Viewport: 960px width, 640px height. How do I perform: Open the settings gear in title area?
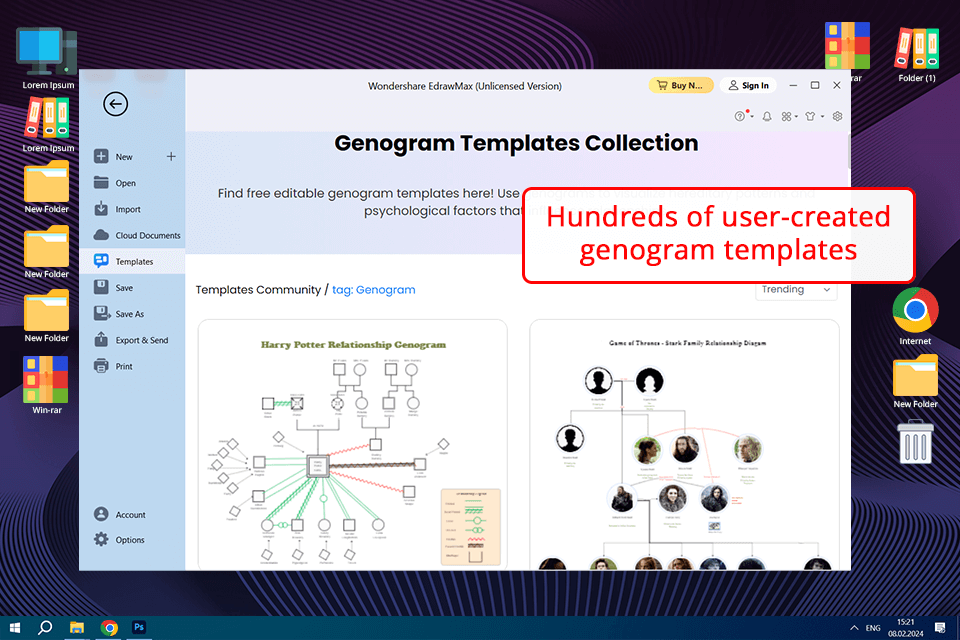[838, 116]
